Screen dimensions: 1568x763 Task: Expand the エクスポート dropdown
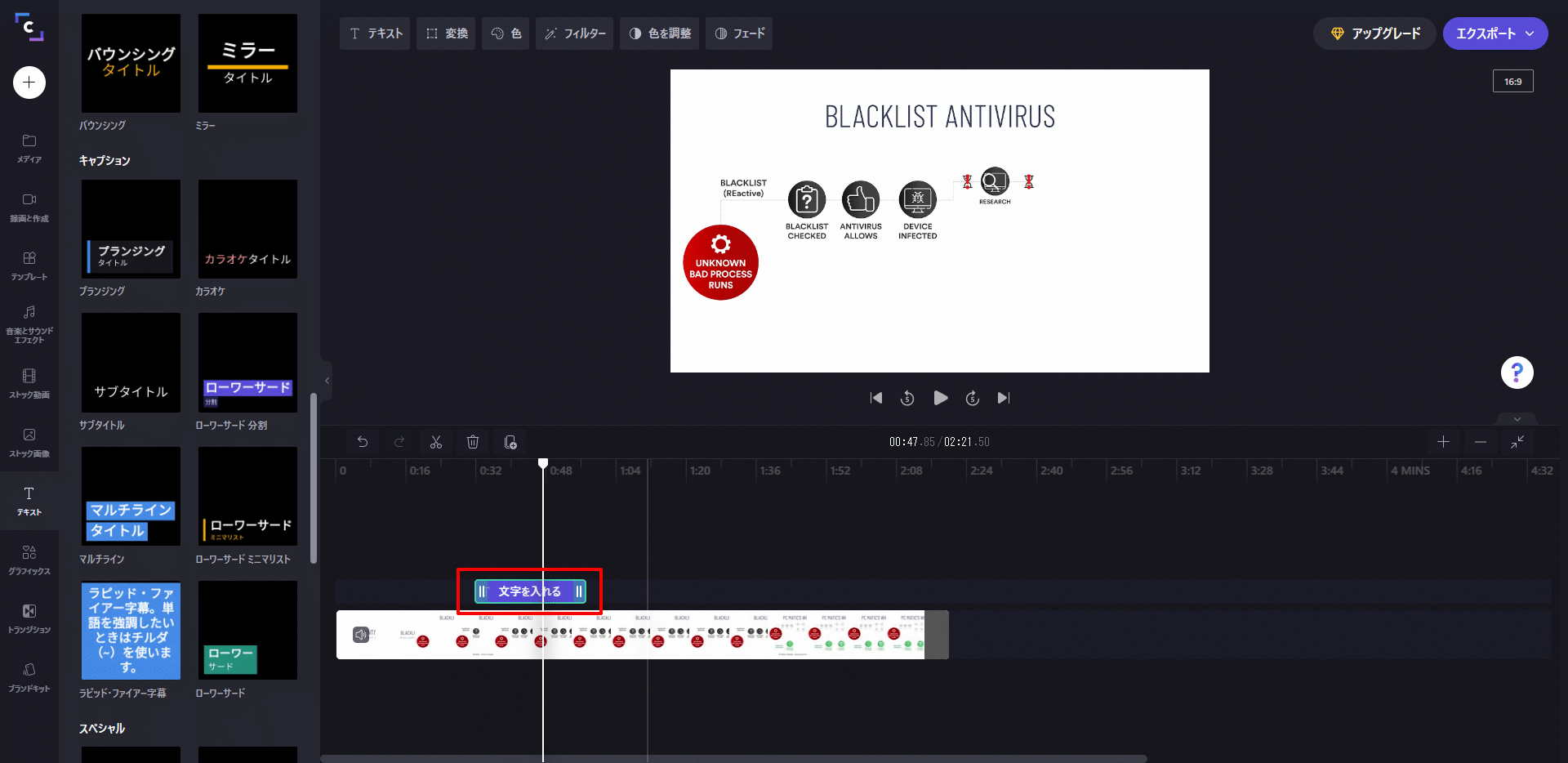point(1530,33)
